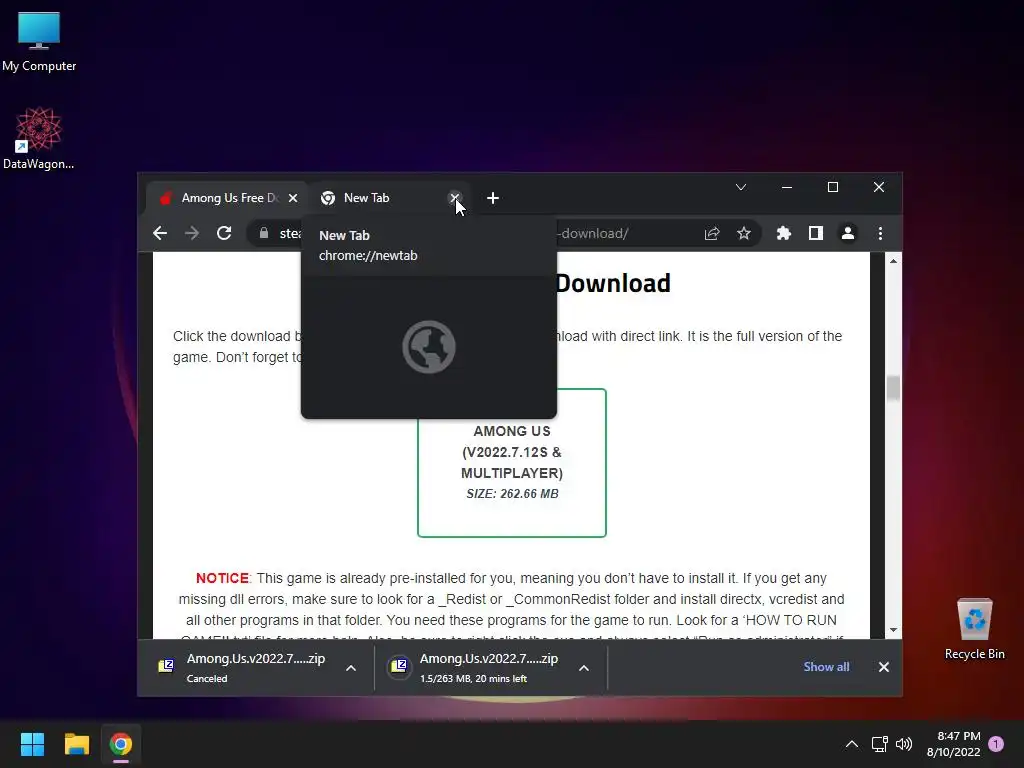1024x768 pixels.
Task: Share this page icon
Action: tap(712, 233)
